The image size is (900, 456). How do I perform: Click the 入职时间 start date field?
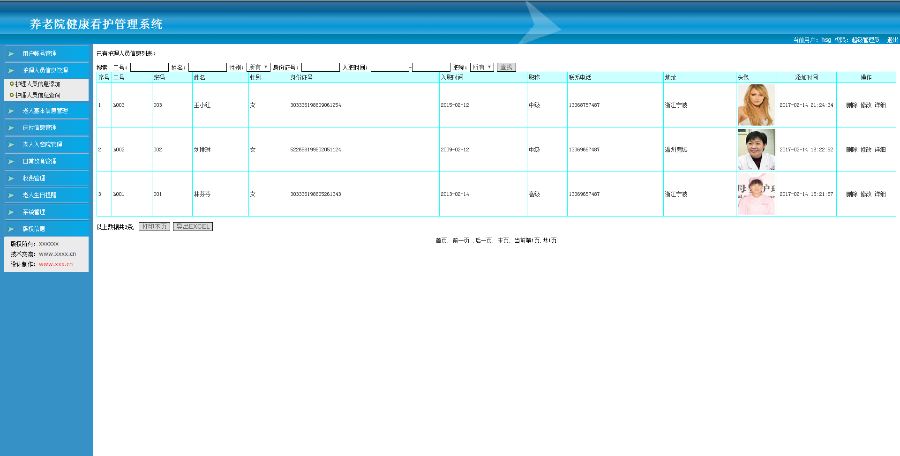[x=390, y=67]
